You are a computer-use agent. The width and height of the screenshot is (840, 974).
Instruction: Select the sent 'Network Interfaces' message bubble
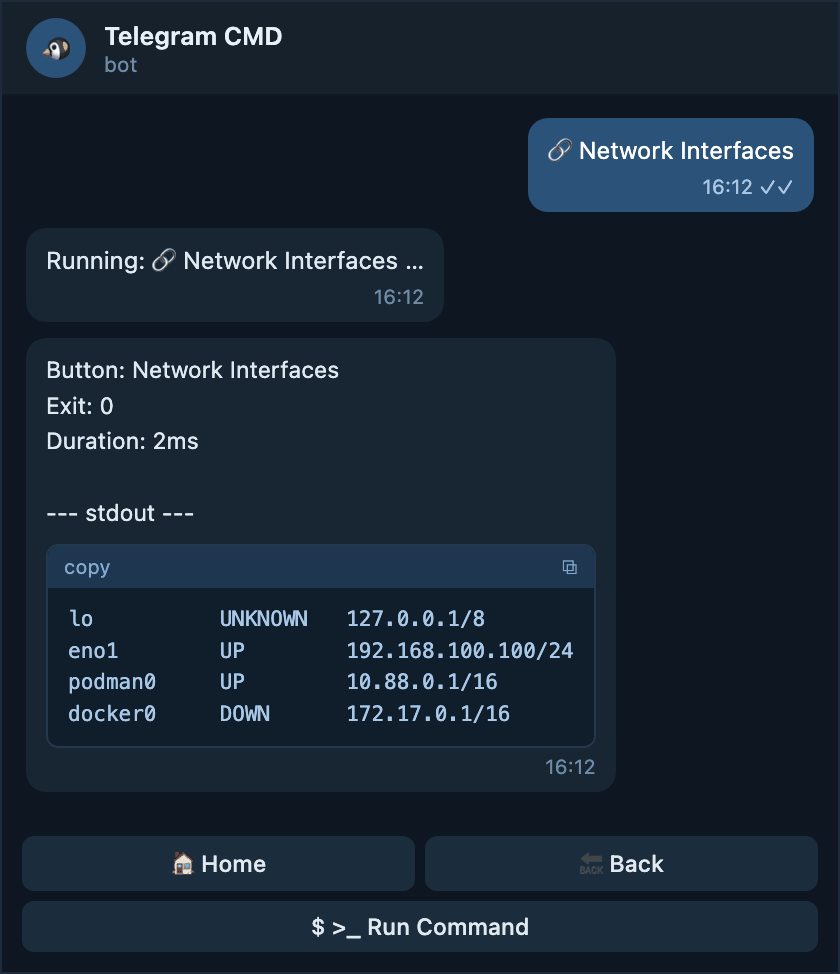click(670, 165)
